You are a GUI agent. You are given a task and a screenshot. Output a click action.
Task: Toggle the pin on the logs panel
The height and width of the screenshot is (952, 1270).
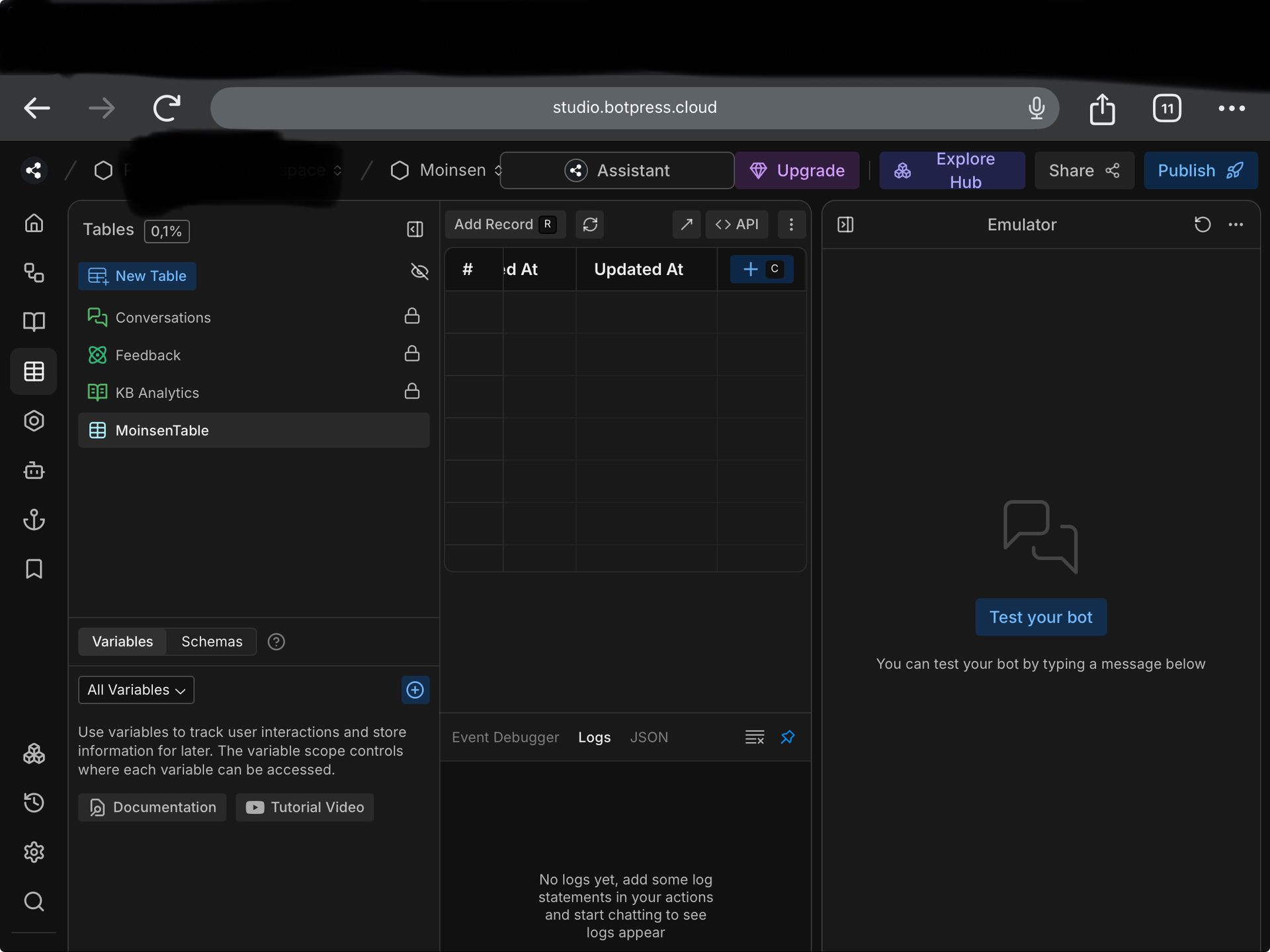coord(787,737)
